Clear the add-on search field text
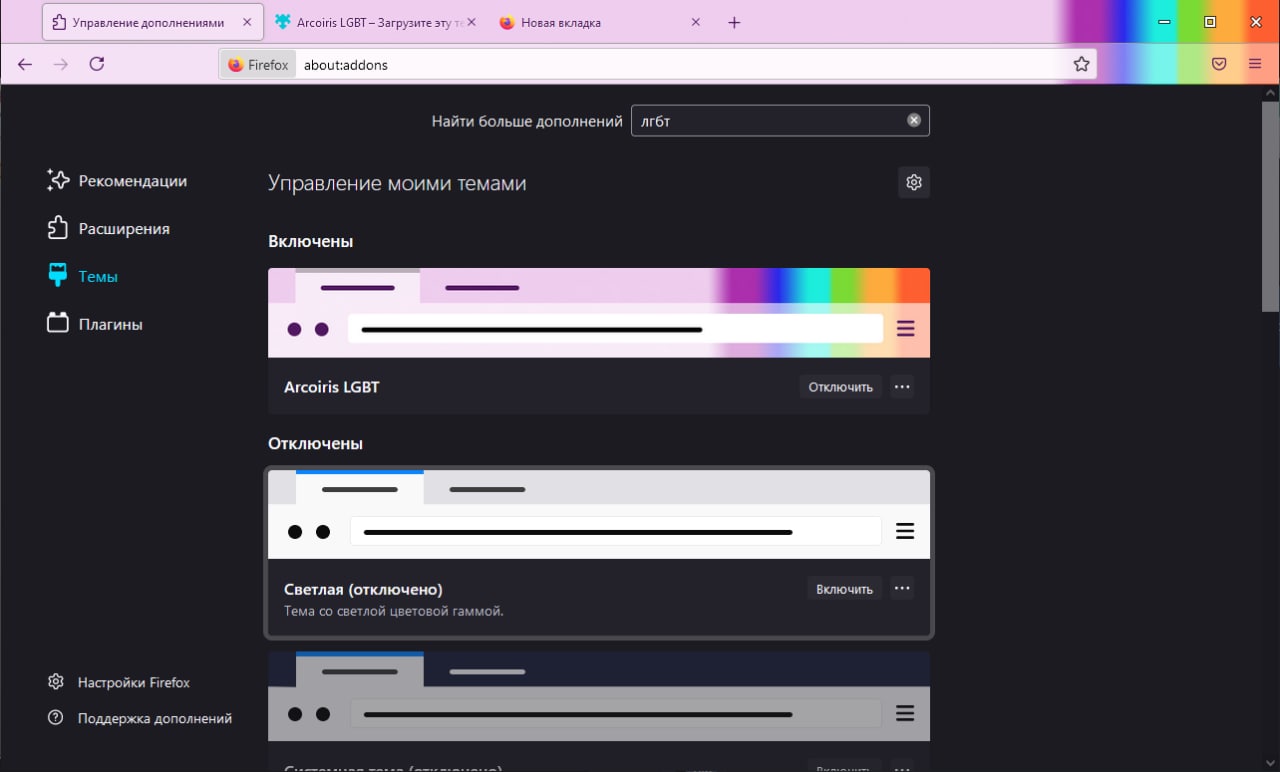Screen dimensions: 1280x772 [x=914, y=120]
